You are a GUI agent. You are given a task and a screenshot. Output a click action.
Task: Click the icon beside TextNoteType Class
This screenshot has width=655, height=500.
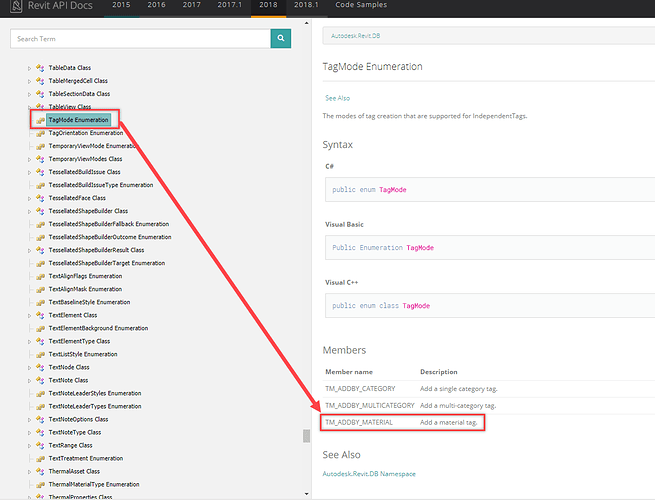(x=40, y=432)
